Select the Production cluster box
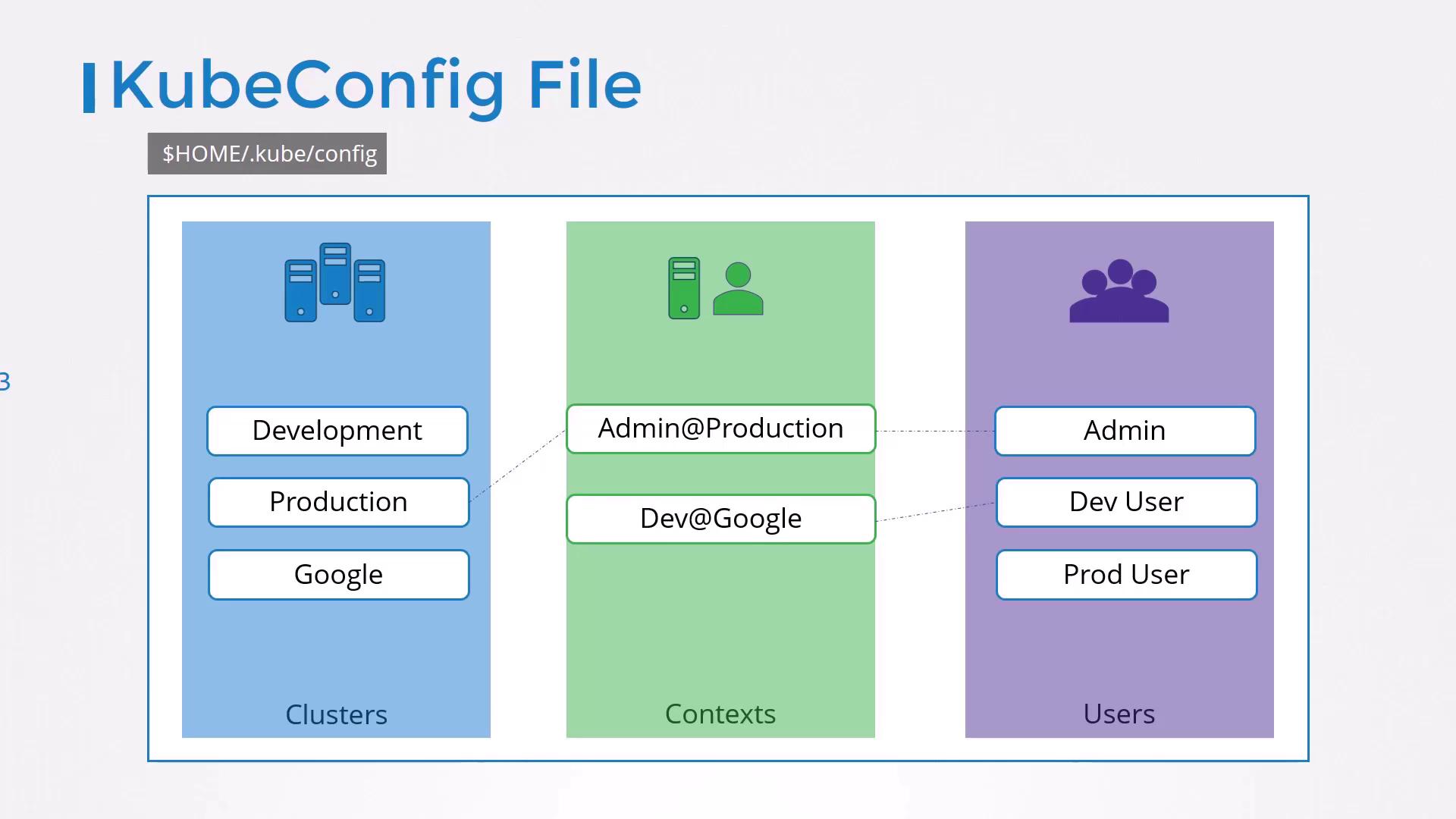 [339, 502]
